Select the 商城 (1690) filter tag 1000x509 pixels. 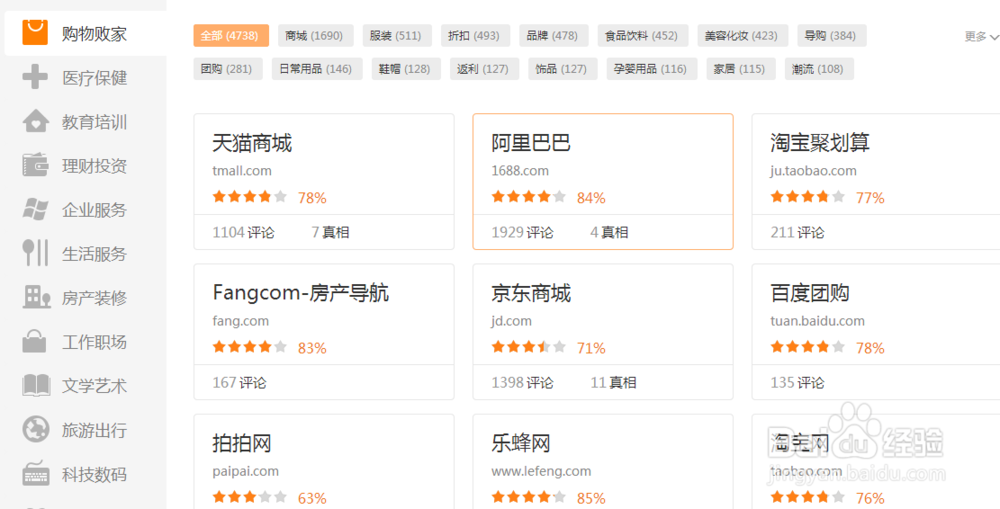316,36
